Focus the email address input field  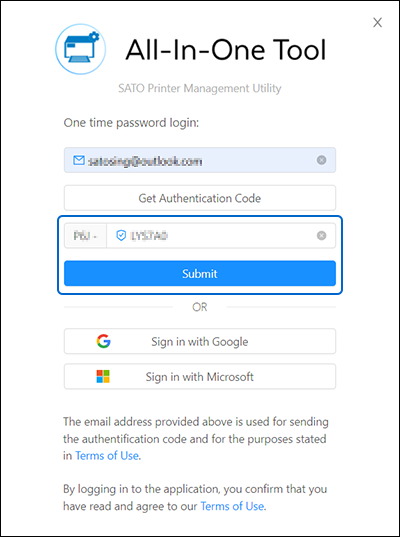click(200, 160)
